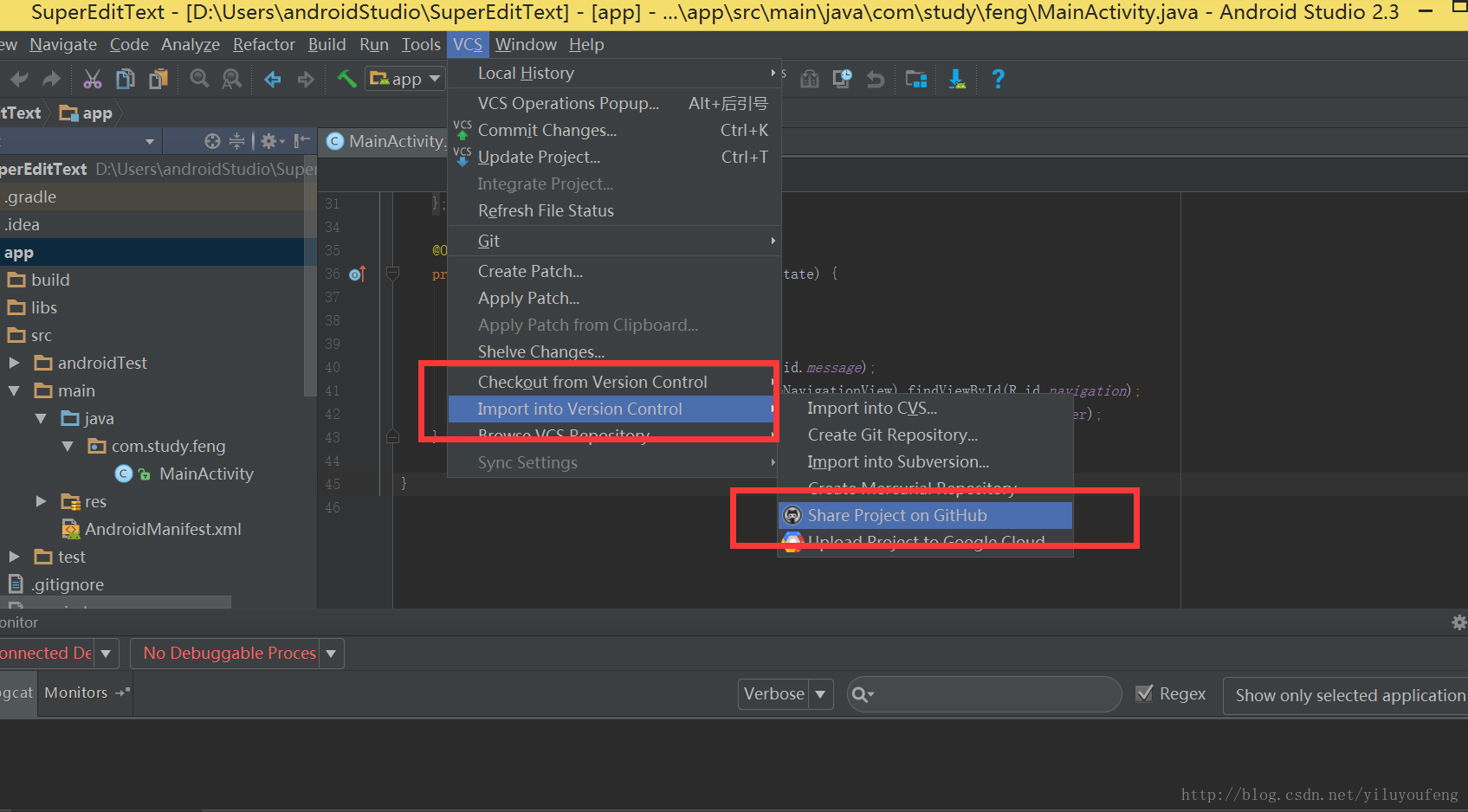The image size is (1468, 812).
Task: Click the Show History clock icon
Action: click(x=843, y=80)
